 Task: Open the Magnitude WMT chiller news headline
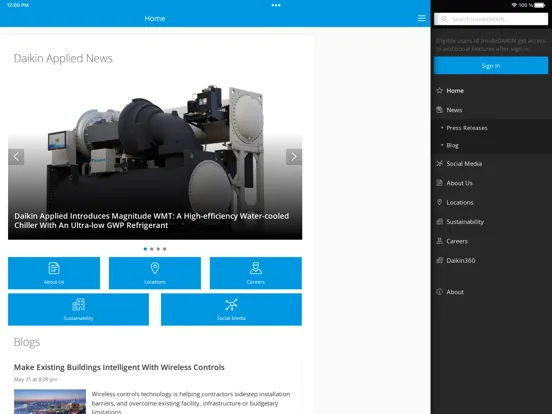click(152, 220)
